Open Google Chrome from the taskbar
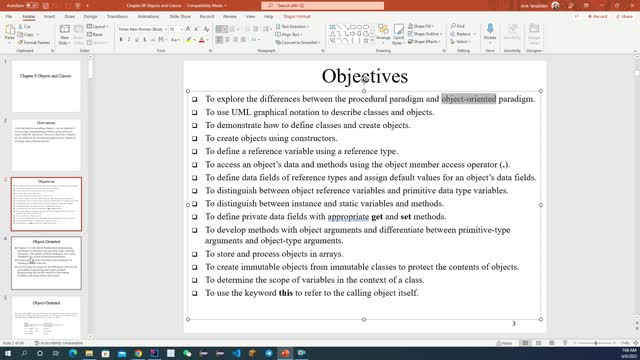This screenshot has height=360, width=640. (x=138, y=353)
